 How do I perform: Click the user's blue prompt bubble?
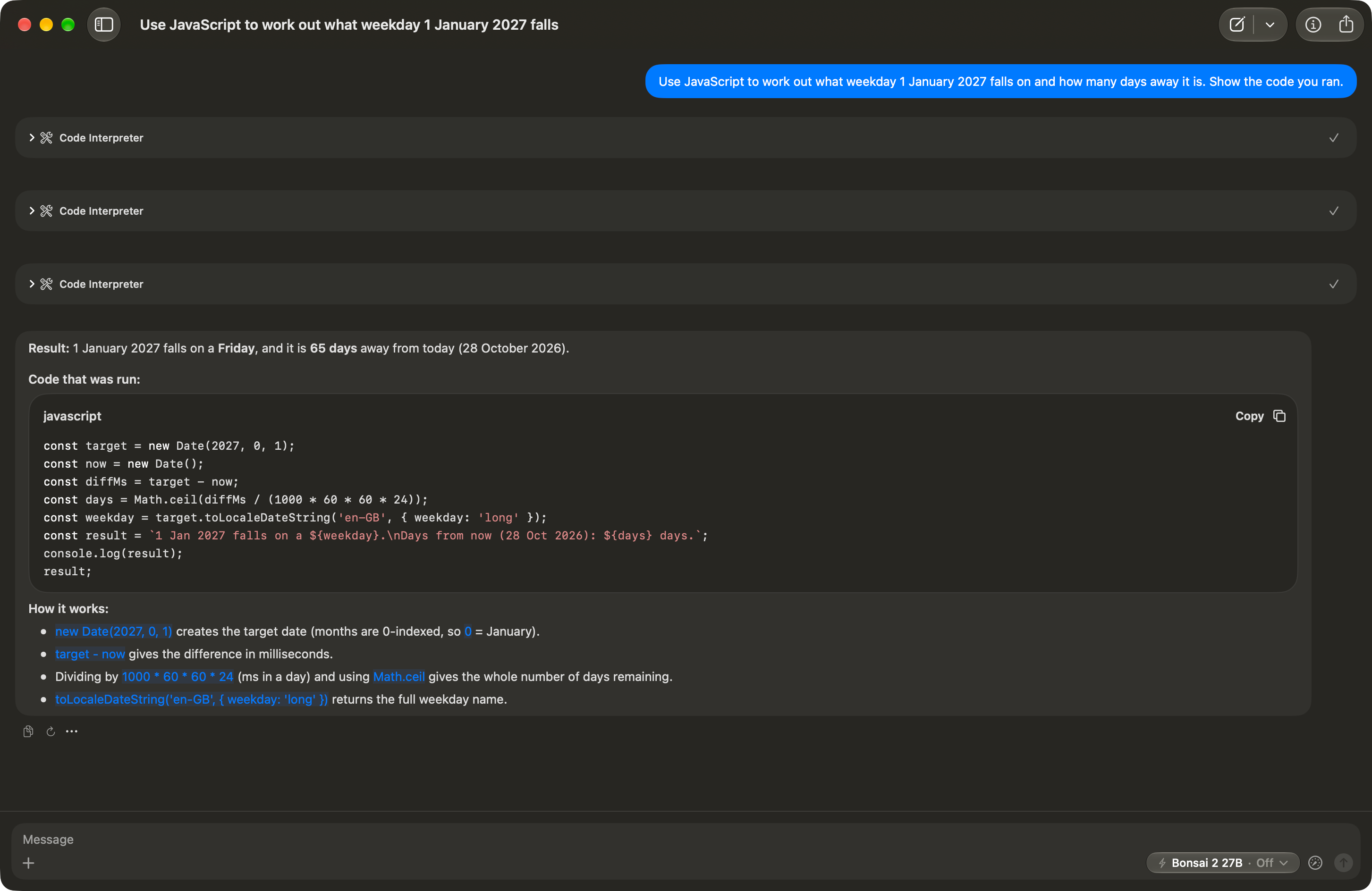(1000, 81)
